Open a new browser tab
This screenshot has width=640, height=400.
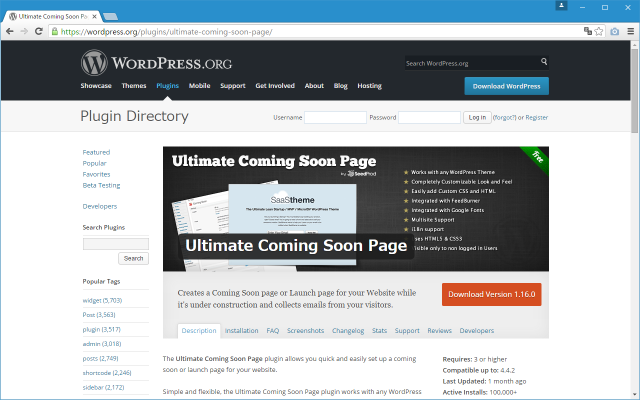coord(110,16)
